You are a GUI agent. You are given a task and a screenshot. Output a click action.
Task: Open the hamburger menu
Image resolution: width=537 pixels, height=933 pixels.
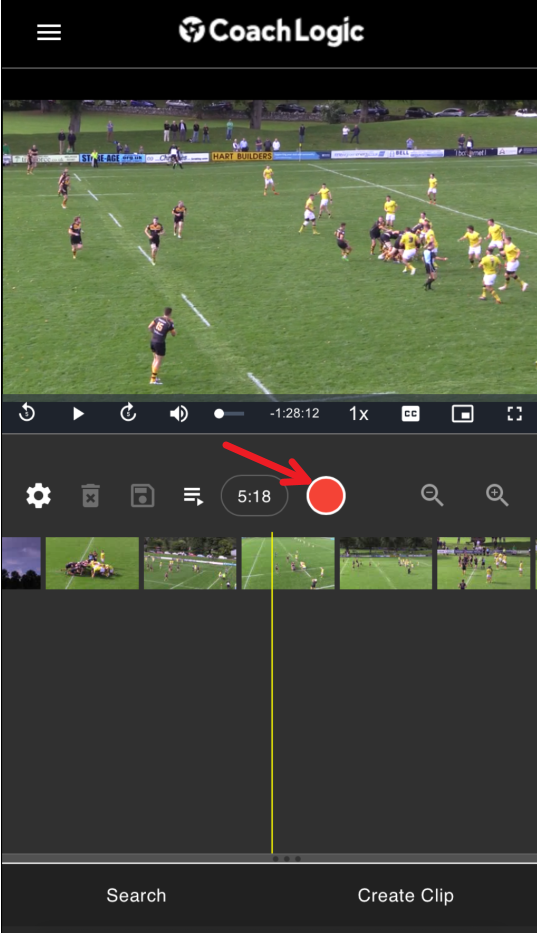49,32
